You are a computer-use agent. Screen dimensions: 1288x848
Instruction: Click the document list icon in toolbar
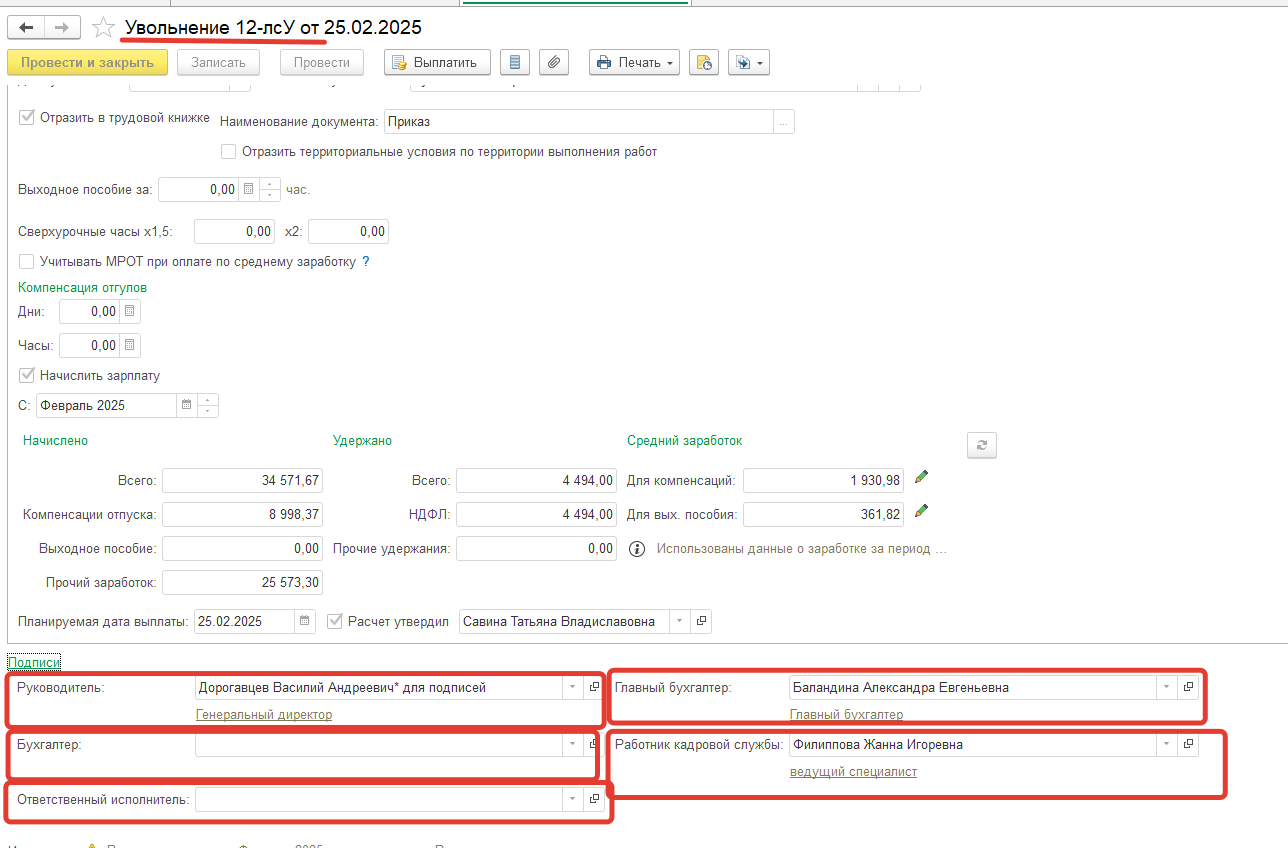point(514,62)
